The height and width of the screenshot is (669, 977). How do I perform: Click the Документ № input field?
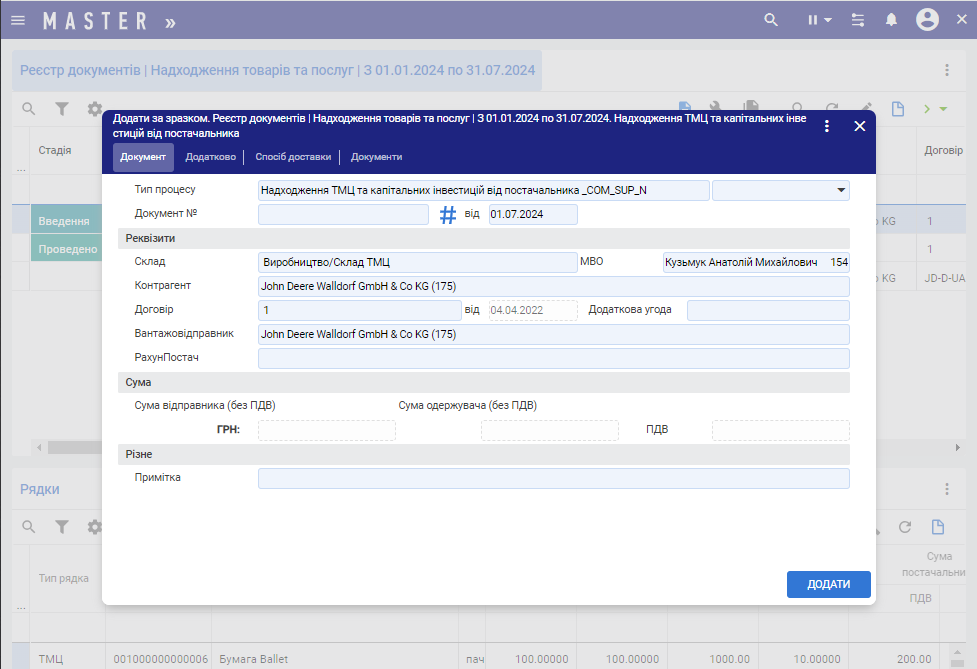[343, 215]
